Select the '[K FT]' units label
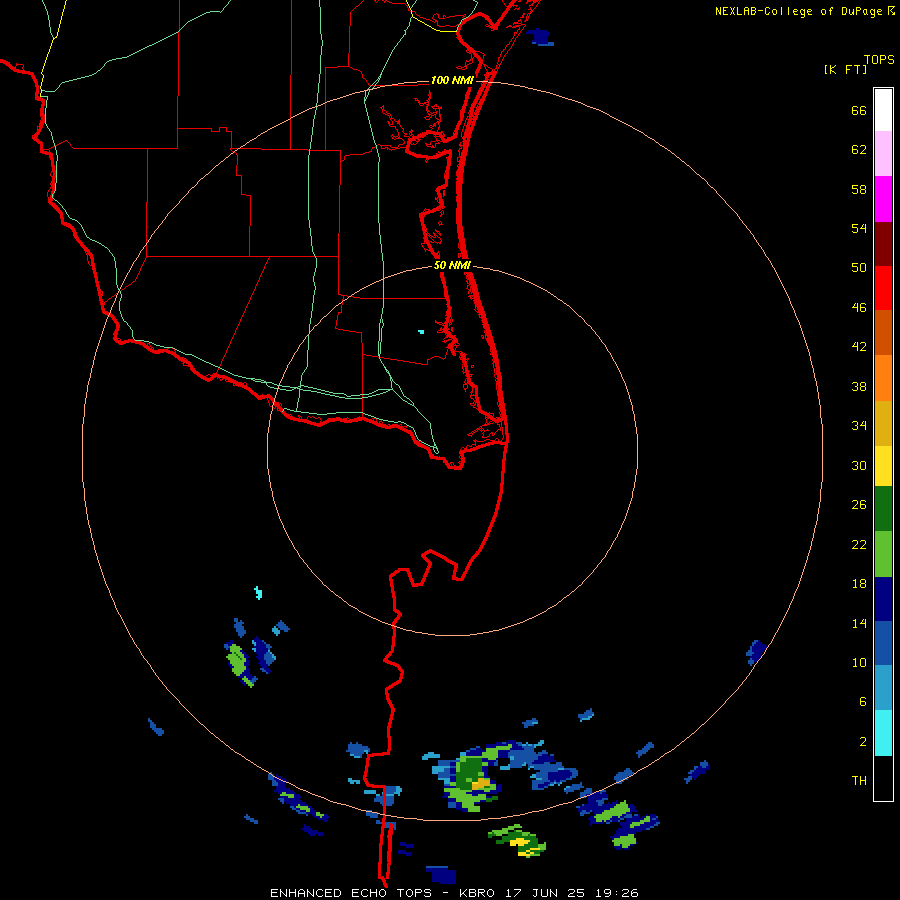The image size is (900, 900). [x=845, y=70]
